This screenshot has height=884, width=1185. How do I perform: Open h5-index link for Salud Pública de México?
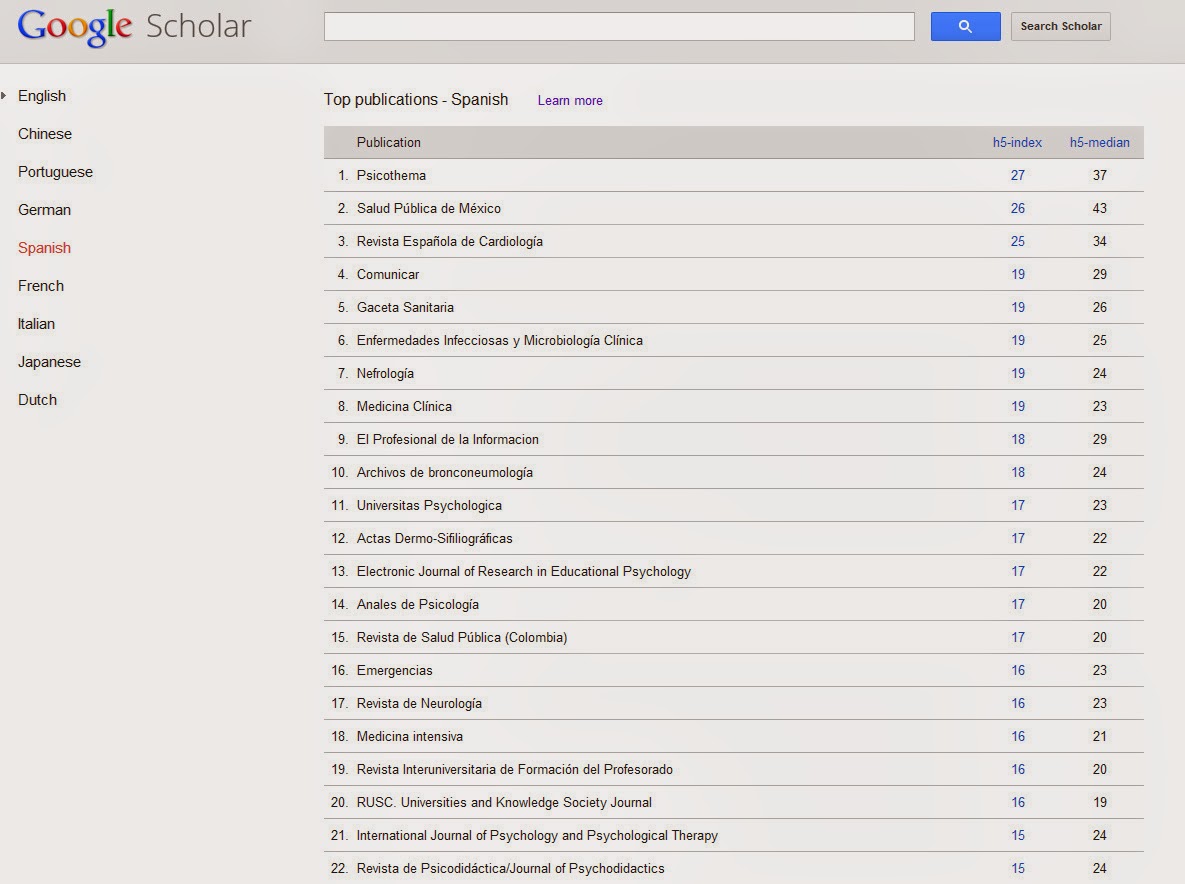[x=1017, y=208]
